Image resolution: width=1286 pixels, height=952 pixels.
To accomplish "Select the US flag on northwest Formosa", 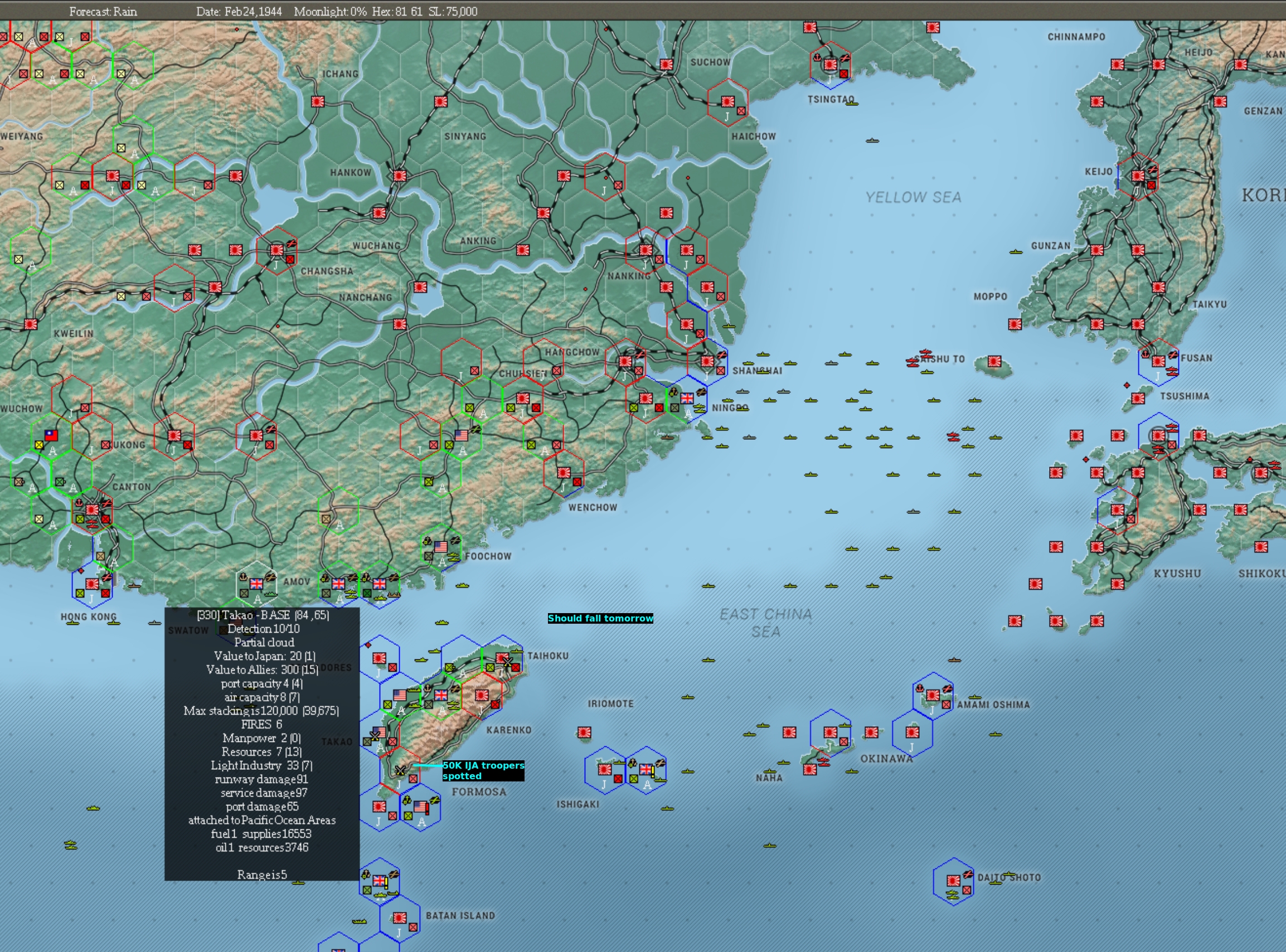I will coord(400,694).
